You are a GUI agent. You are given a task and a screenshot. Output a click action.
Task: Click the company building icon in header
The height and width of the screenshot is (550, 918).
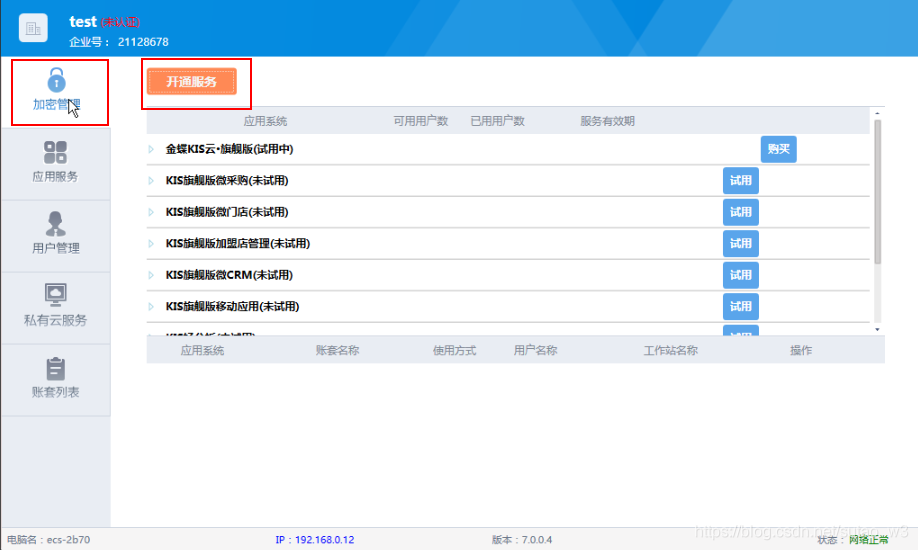(x=33, y=28)
